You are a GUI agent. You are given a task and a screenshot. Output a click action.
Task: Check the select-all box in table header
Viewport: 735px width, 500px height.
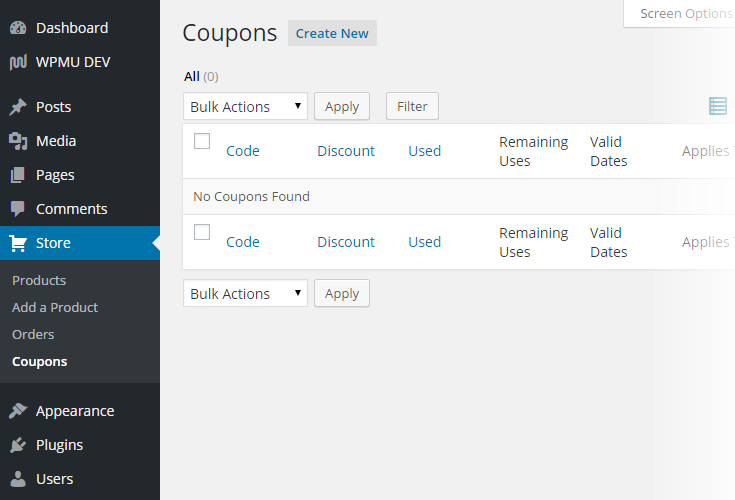click(x=202, y=141)
